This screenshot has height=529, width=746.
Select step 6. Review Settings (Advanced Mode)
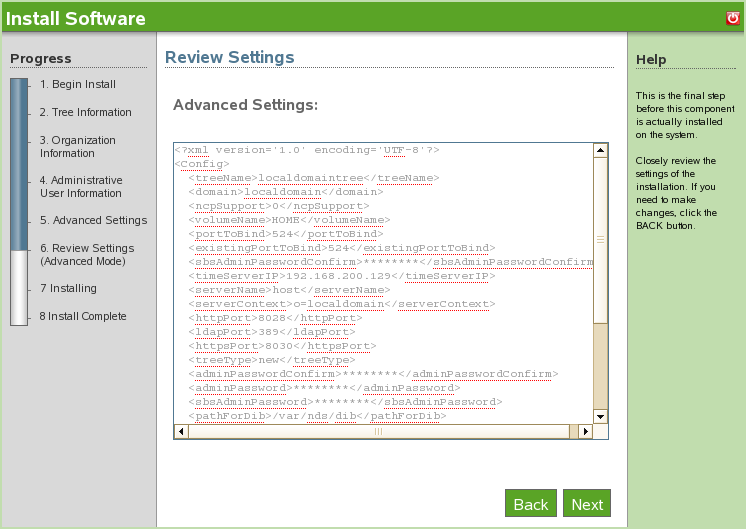pyautogui.click(x=87, y=255)
